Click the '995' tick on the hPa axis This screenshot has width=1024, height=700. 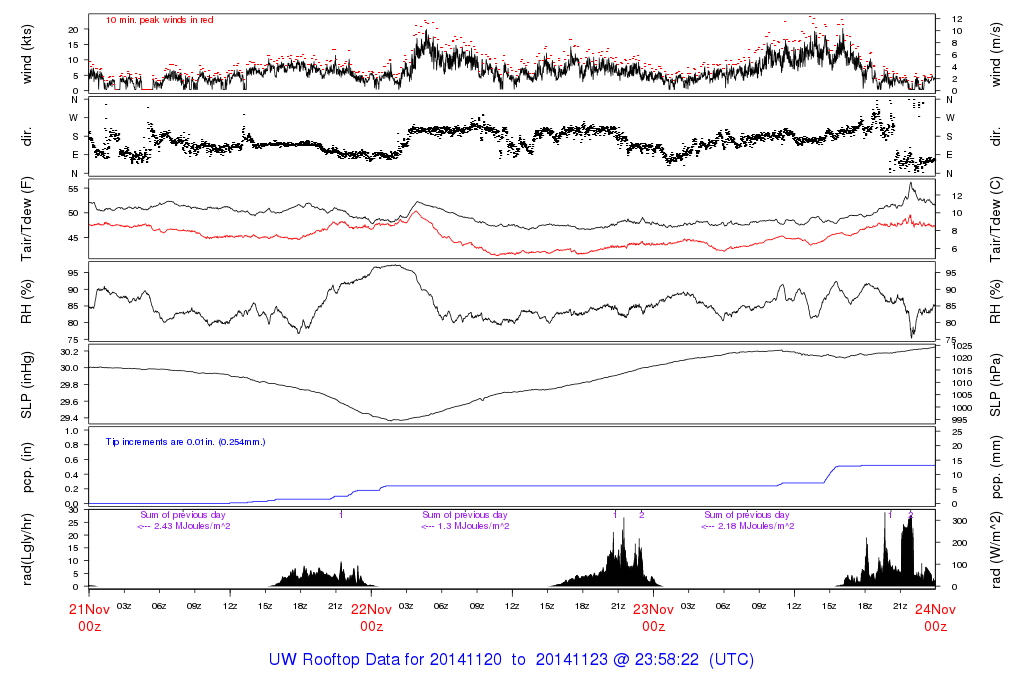click(959, 420)
